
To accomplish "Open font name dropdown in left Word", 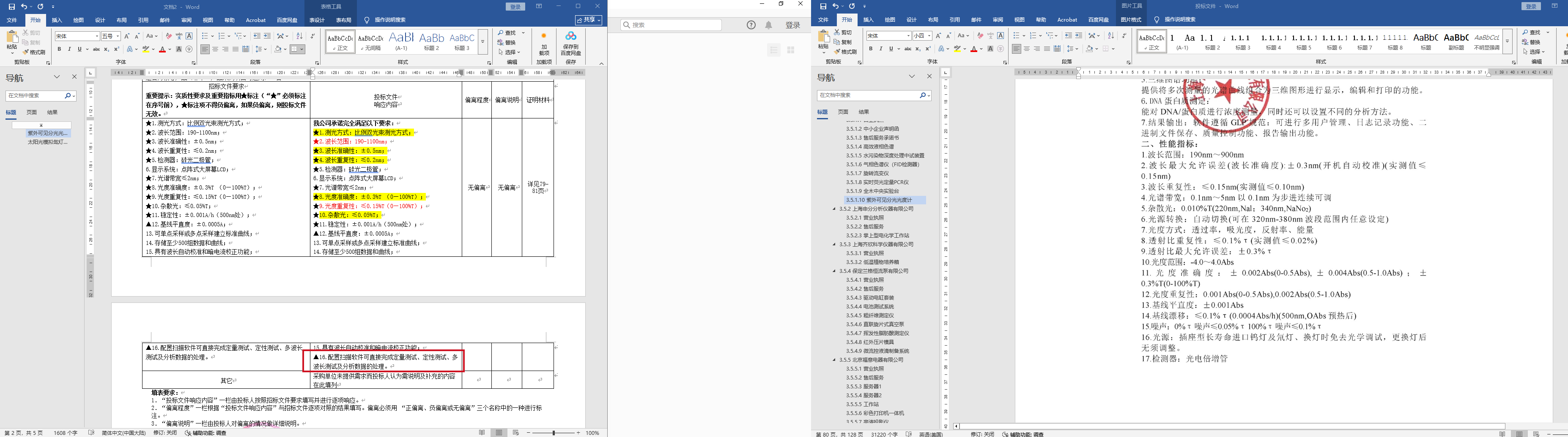I will coord(96,36).
